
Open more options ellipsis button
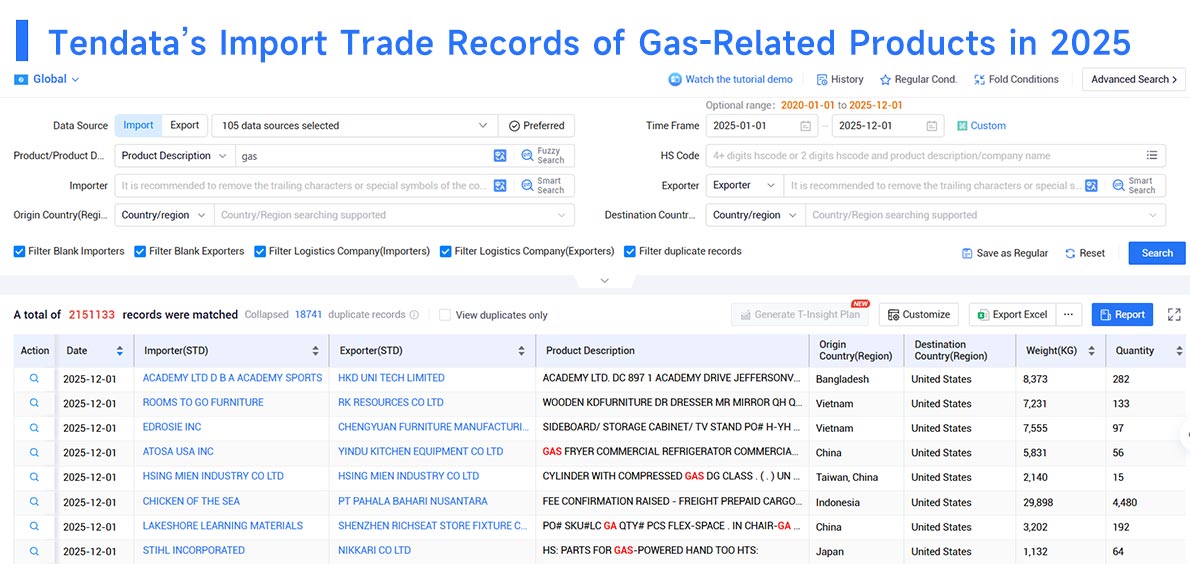[x=1068, y=314]
